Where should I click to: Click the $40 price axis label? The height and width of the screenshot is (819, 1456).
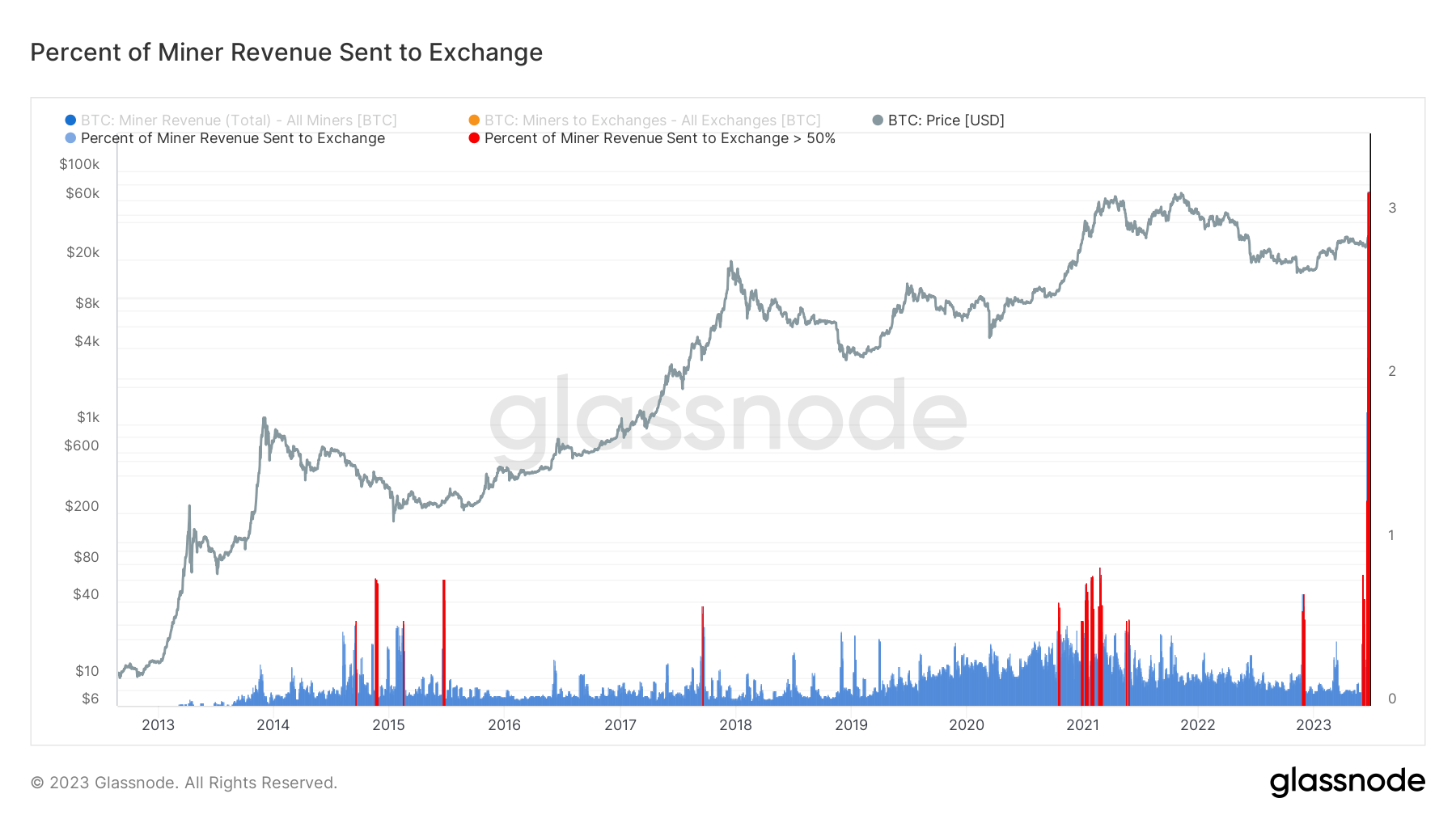click(x=86, y=594)
